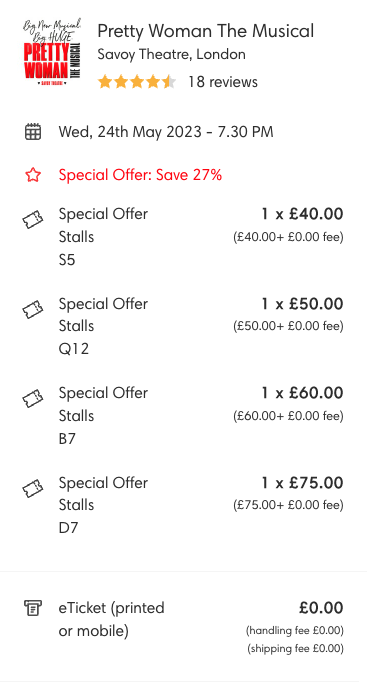Click the ticket icon for seat B7
Viewport: 367px width, 688px height.
tap(33, 398)
